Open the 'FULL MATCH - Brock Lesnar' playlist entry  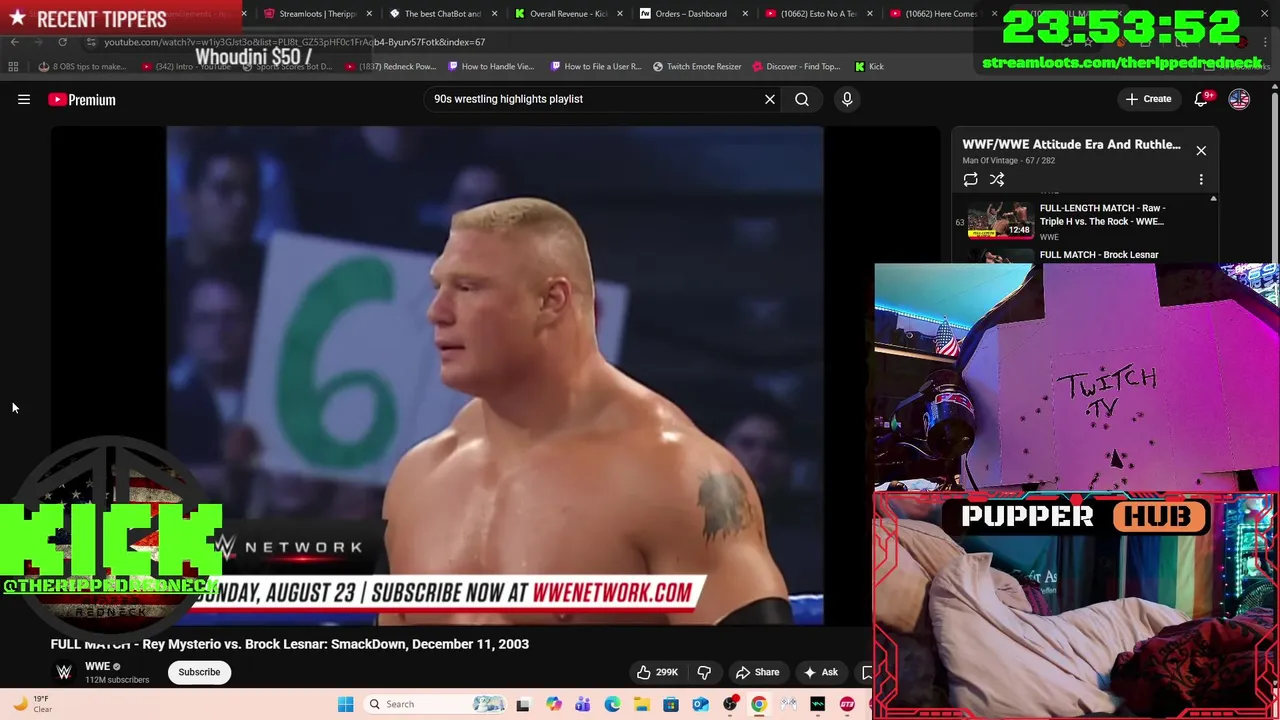click(1099, 255)
